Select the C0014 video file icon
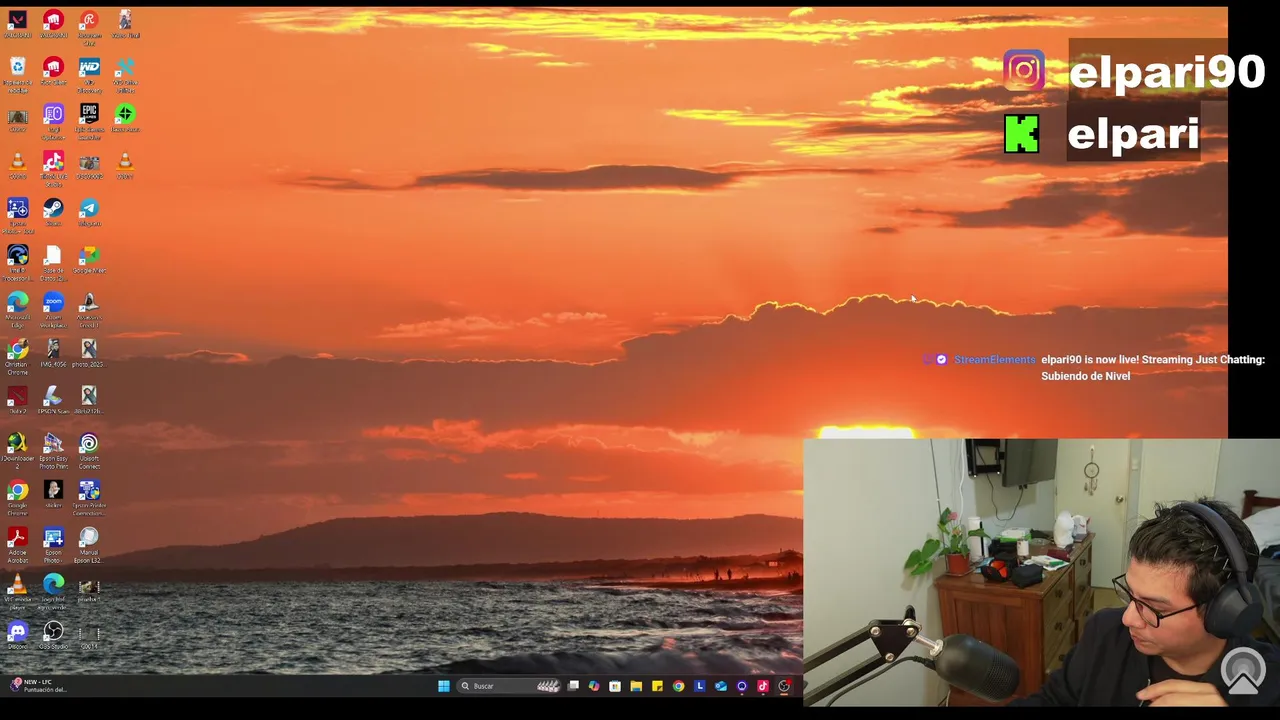 [x=89, y=635]
